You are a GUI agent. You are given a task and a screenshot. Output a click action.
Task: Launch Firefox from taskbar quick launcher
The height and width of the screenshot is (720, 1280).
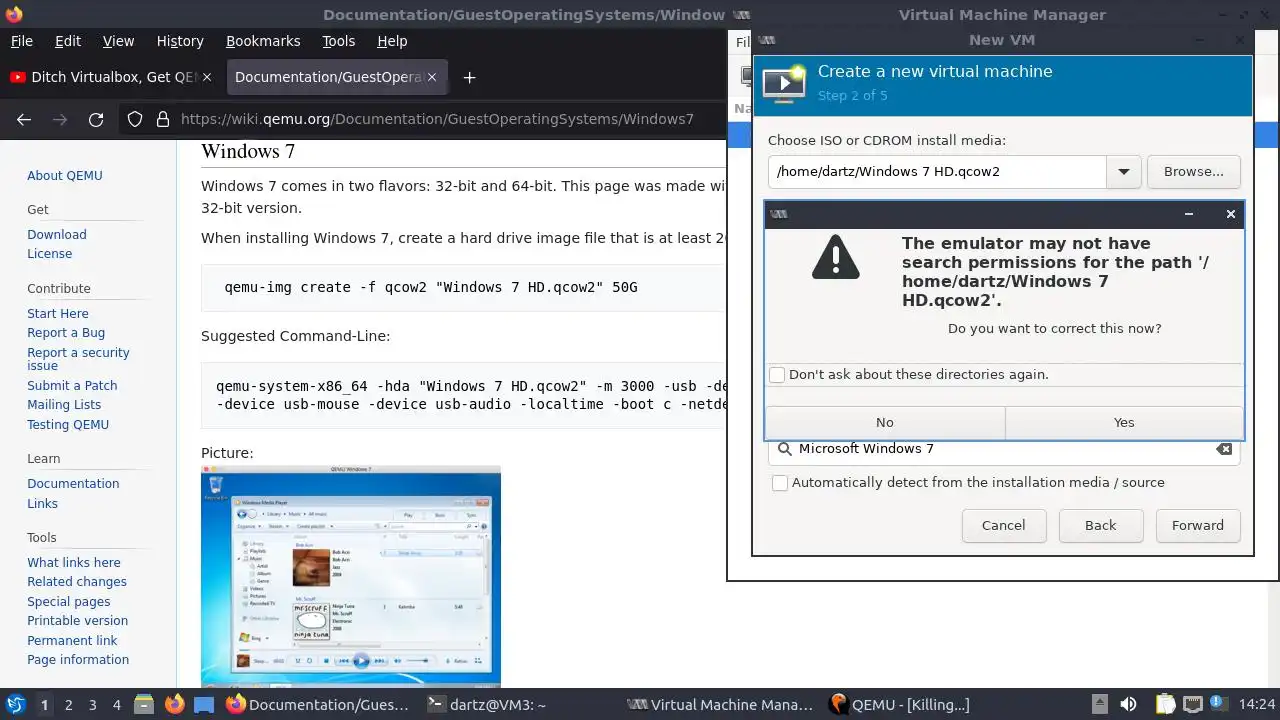(x=174, y=704)
